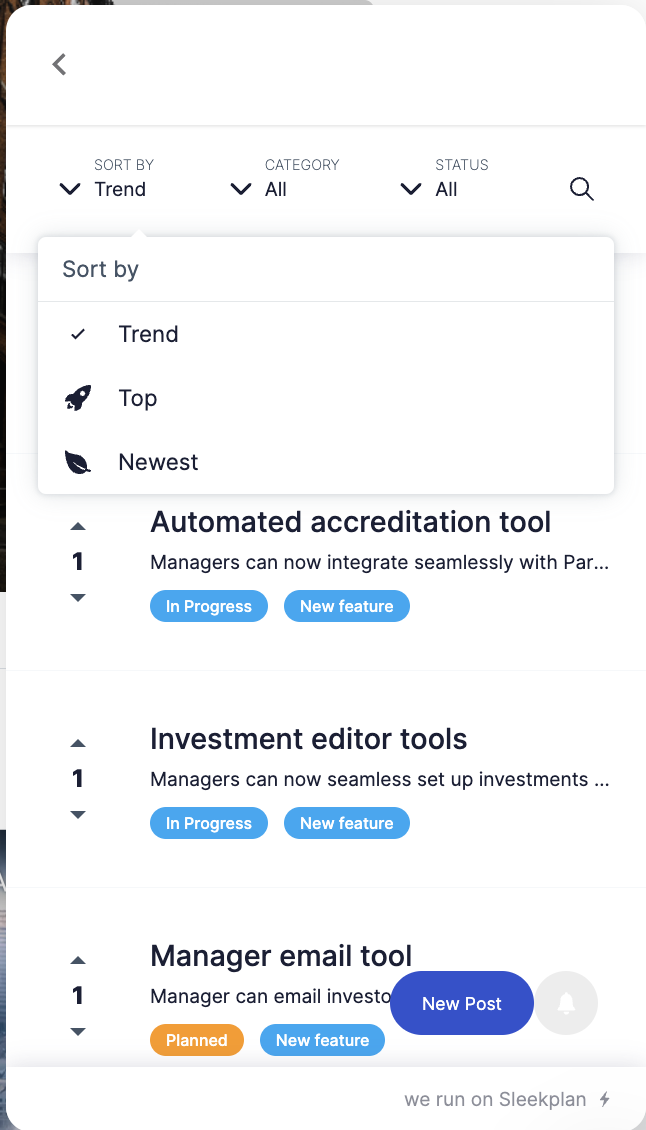The image size is (646, 1130).
Task: Open the Investment editor tools post
Action: point(309,739)
